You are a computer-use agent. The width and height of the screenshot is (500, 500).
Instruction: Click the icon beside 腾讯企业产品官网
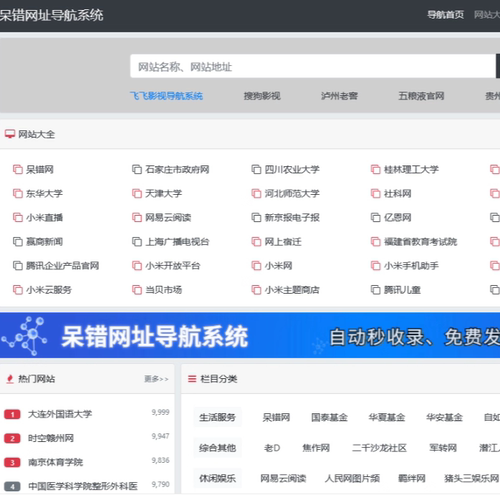(18, 266)
